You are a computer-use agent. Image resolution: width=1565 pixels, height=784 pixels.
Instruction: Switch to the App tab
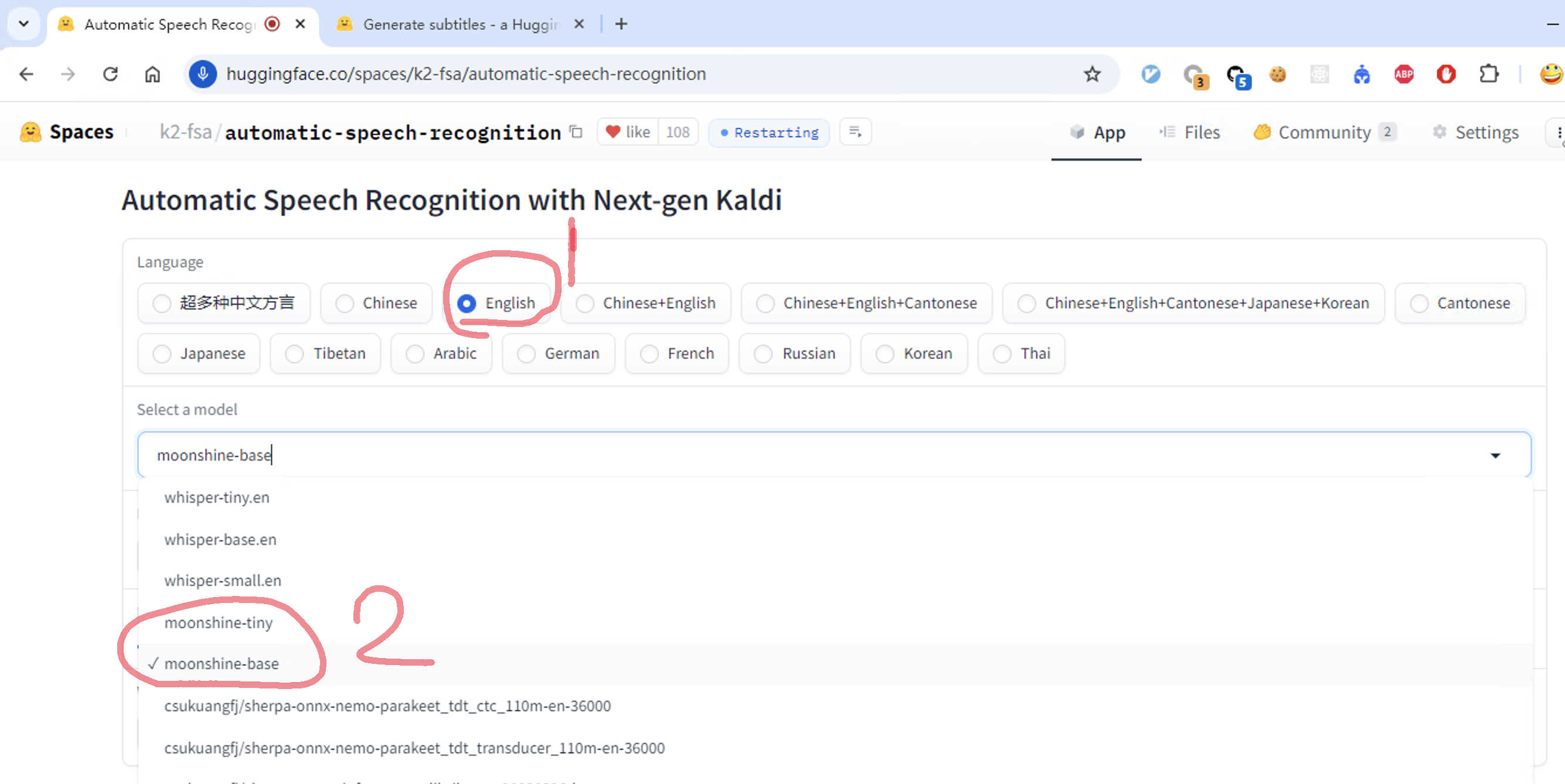1097,132
